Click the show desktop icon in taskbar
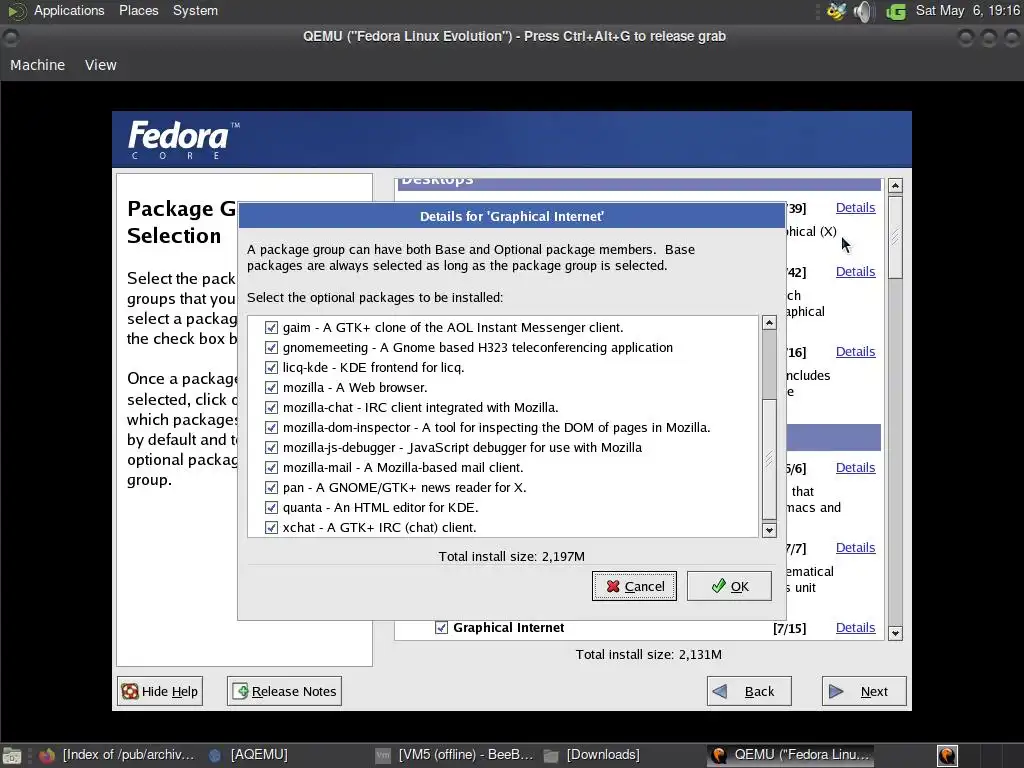The width and height of the screenshot is (1024, 768). point(12,756)
